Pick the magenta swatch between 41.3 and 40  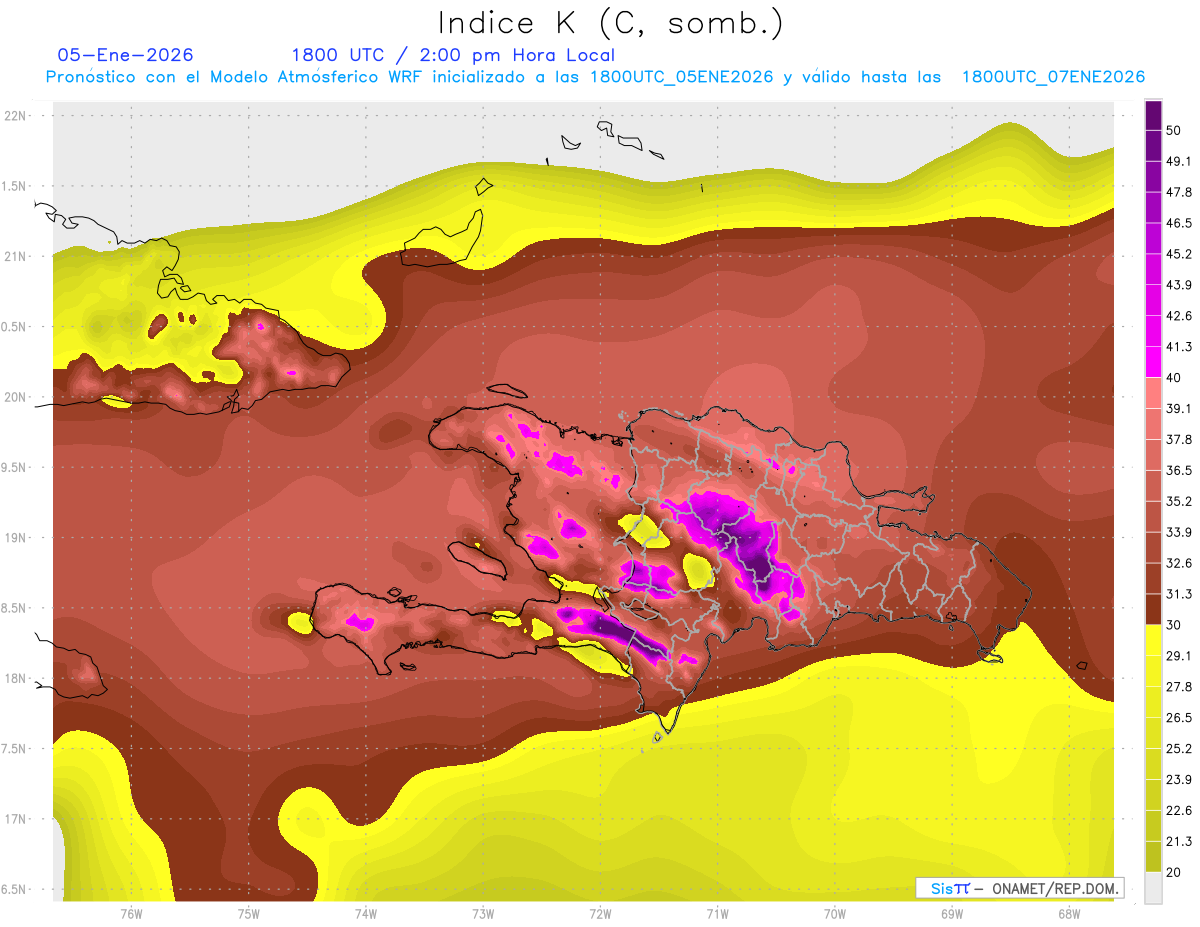click(1153, 362)
